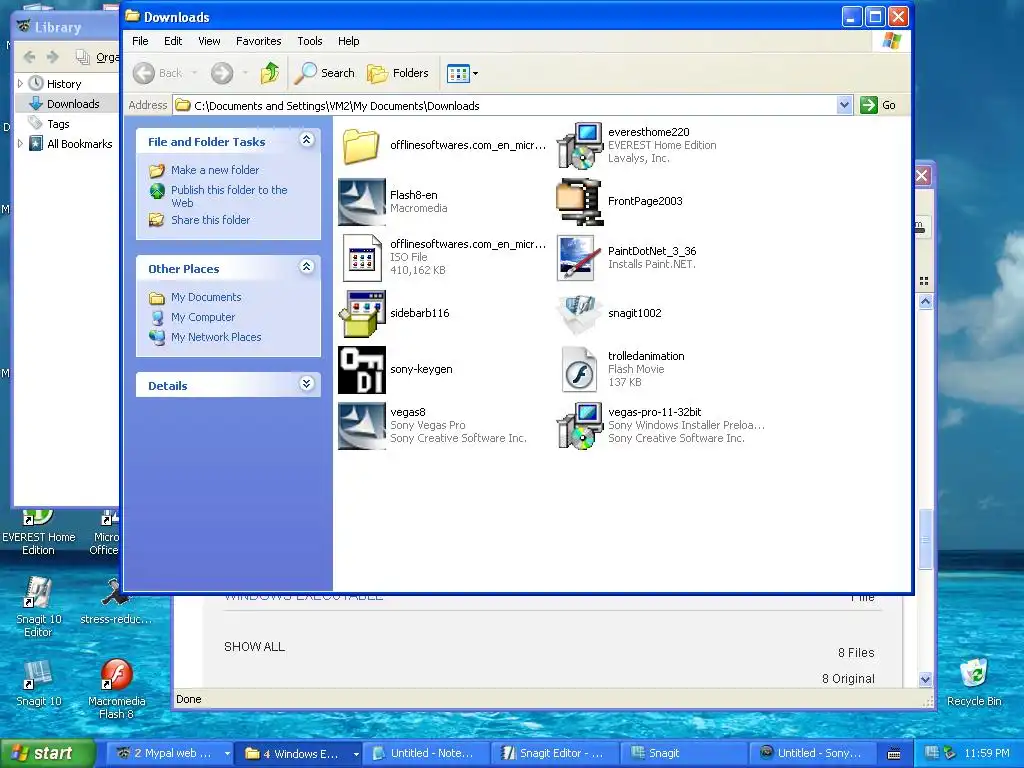Expand the Details panel

(307, 383)
